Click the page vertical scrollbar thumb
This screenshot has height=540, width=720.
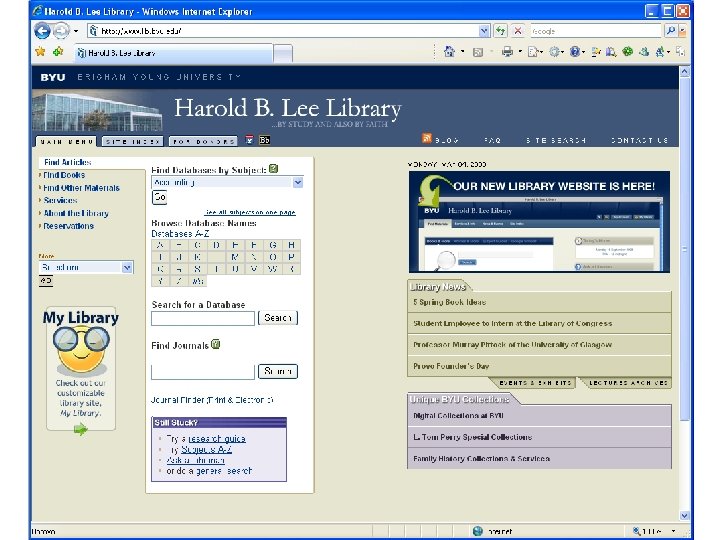pos(684,249)
